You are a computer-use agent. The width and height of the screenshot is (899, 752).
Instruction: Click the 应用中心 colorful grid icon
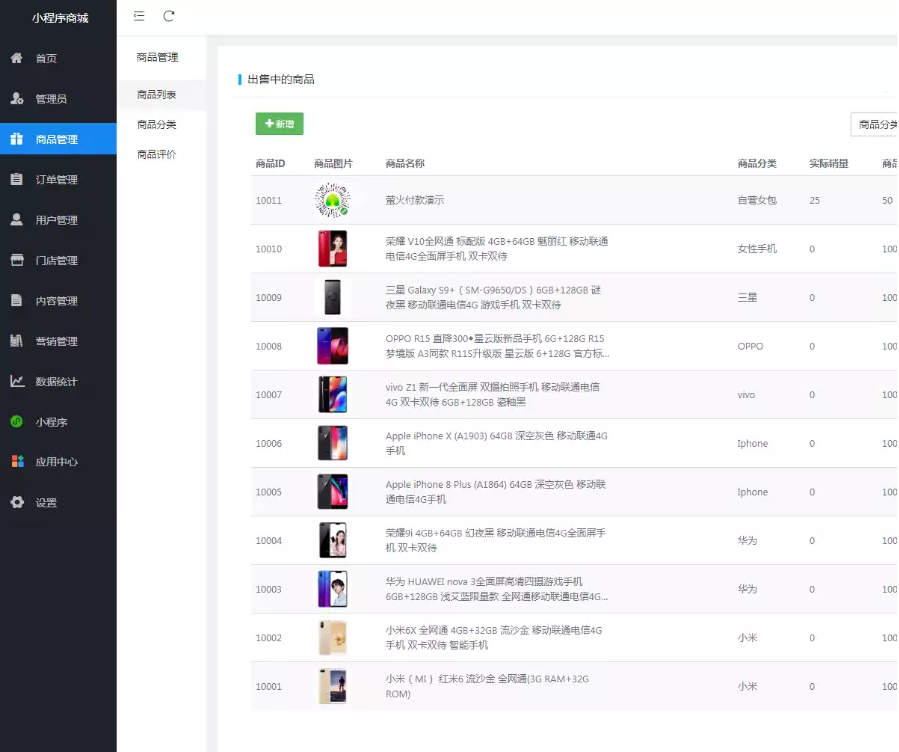[x=17, y=462]
